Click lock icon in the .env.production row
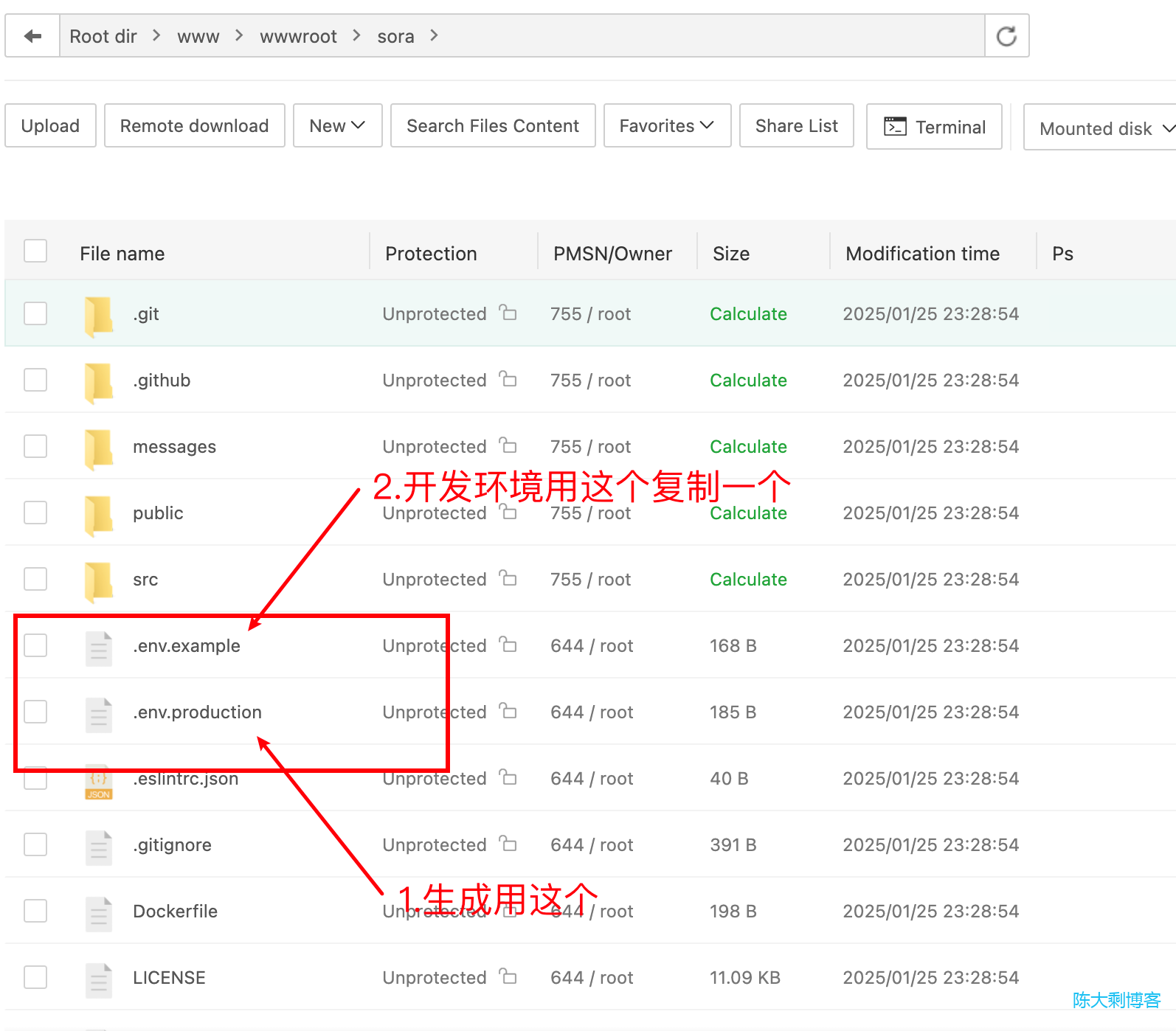1176x1031 pixels. (508, 710)
